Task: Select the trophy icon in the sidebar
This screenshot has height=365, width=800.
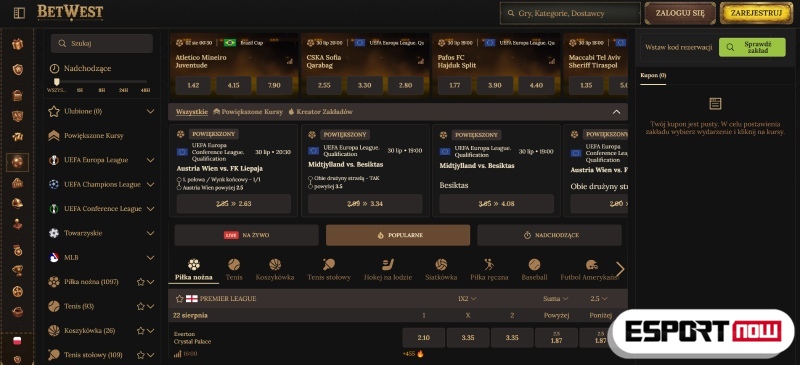Action: [18, 271]
